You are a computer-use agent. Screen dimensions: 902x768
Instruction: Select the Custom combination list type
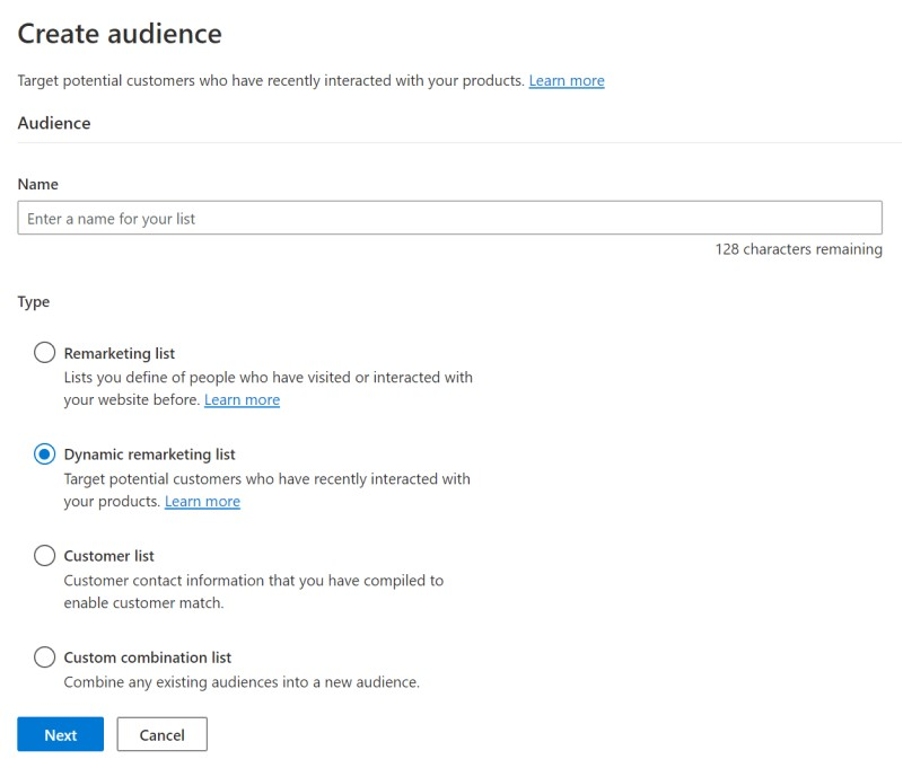(x=44, y=657)
